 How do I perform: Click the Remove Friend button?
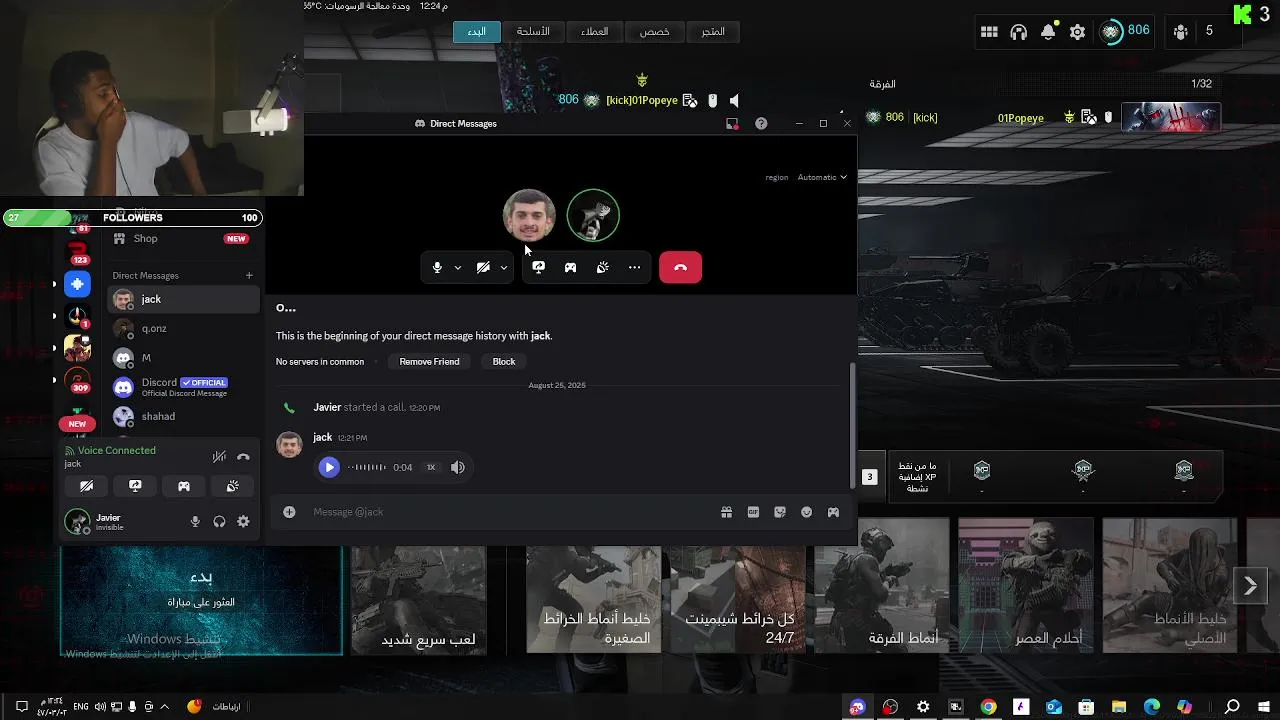pyautogui.click(x=429, y=362)
